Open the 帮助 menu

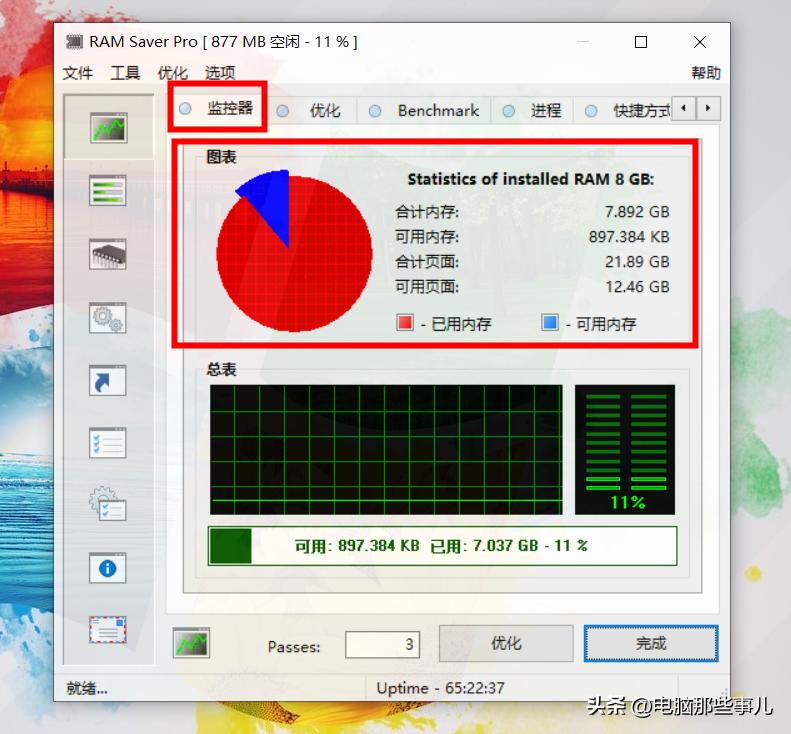pos(706,73)
